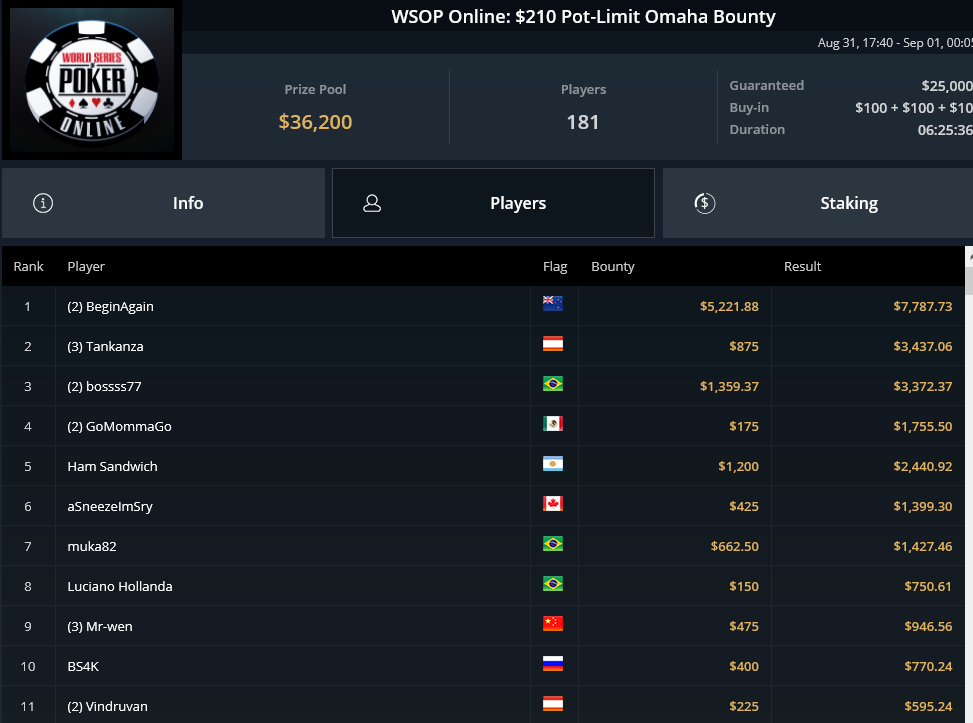
Task: Click the info circle icon
Action: [x=43, y=203]
